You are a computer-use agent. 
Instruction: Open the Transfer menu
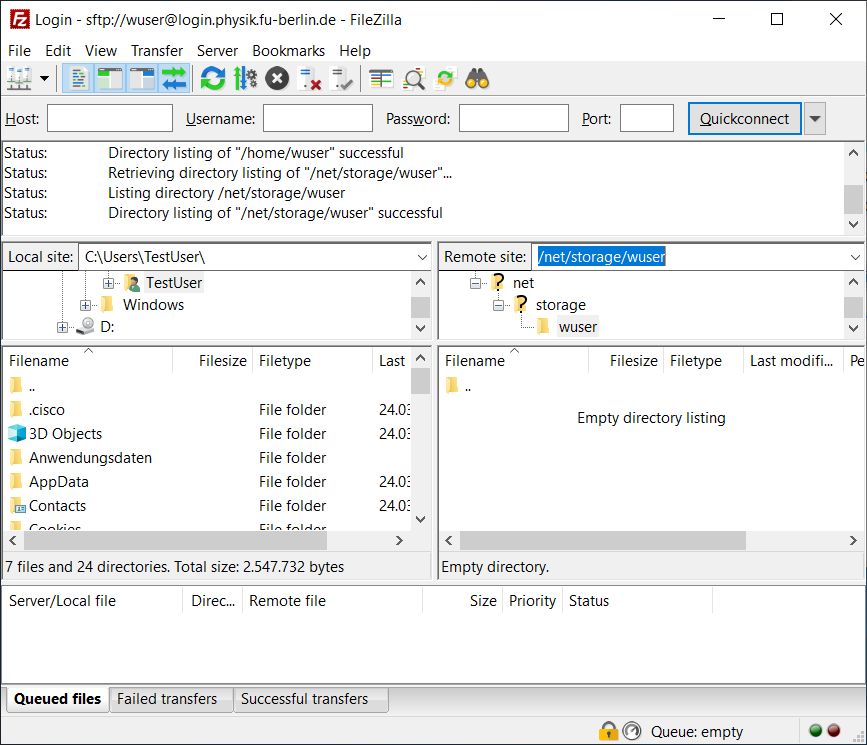pyautogui.click(x=157, y=51)
